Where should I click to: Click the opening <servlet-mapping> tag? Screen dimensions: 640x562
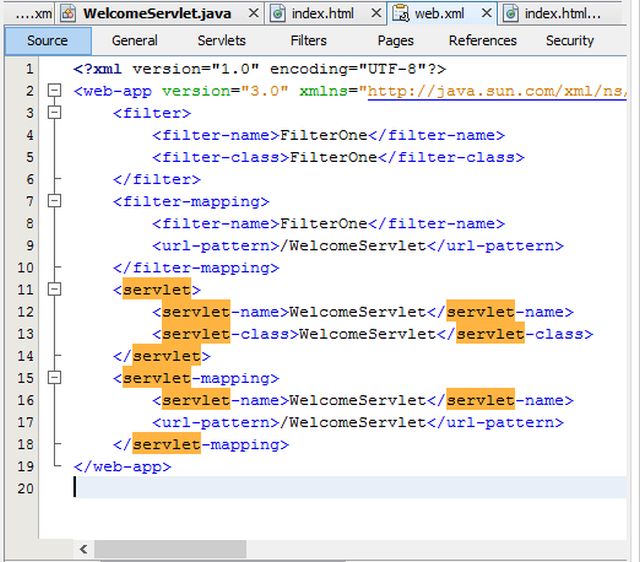pyautogui.click(x=196, y=378)
